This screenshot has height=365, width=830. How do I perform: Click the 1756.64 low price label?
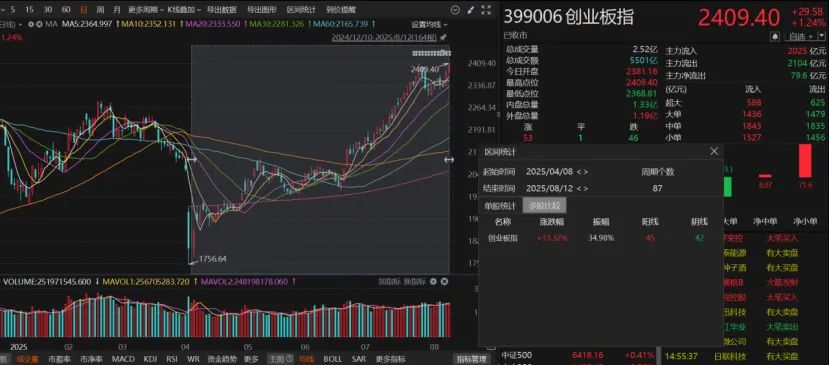coord(212,259)
